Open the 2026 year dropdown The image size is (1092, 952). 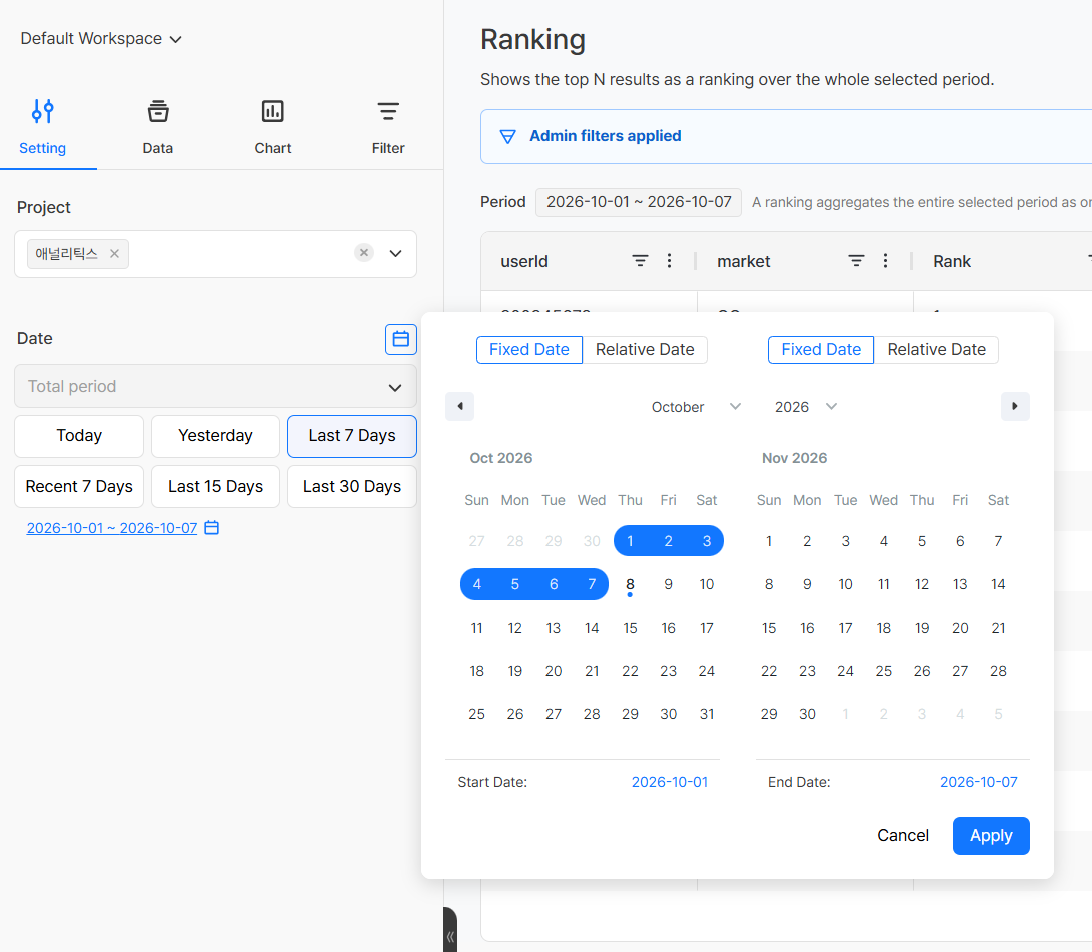pyautogui.click(x=806, y=407)
